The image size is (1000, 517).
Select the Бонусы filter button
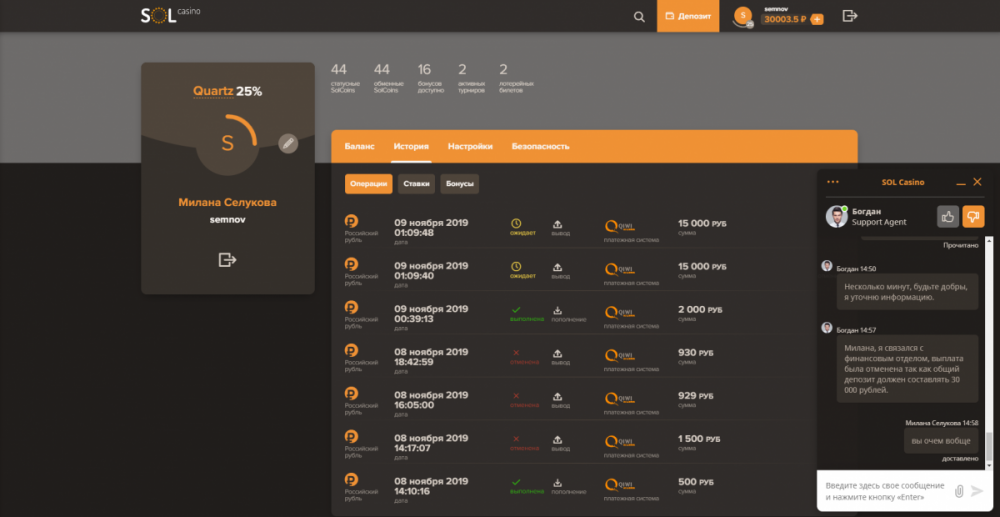[x=459, y=184]
